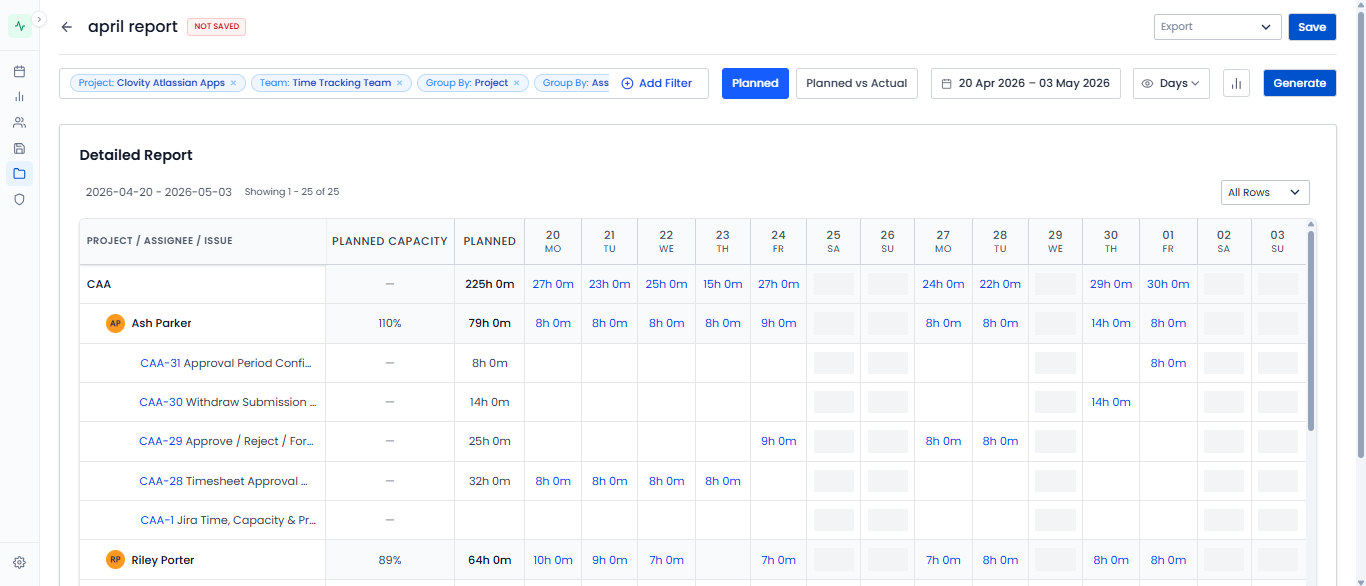Open the All Rows dropdown
This screenshot has height=586, width=1366.
[1265, 192]
